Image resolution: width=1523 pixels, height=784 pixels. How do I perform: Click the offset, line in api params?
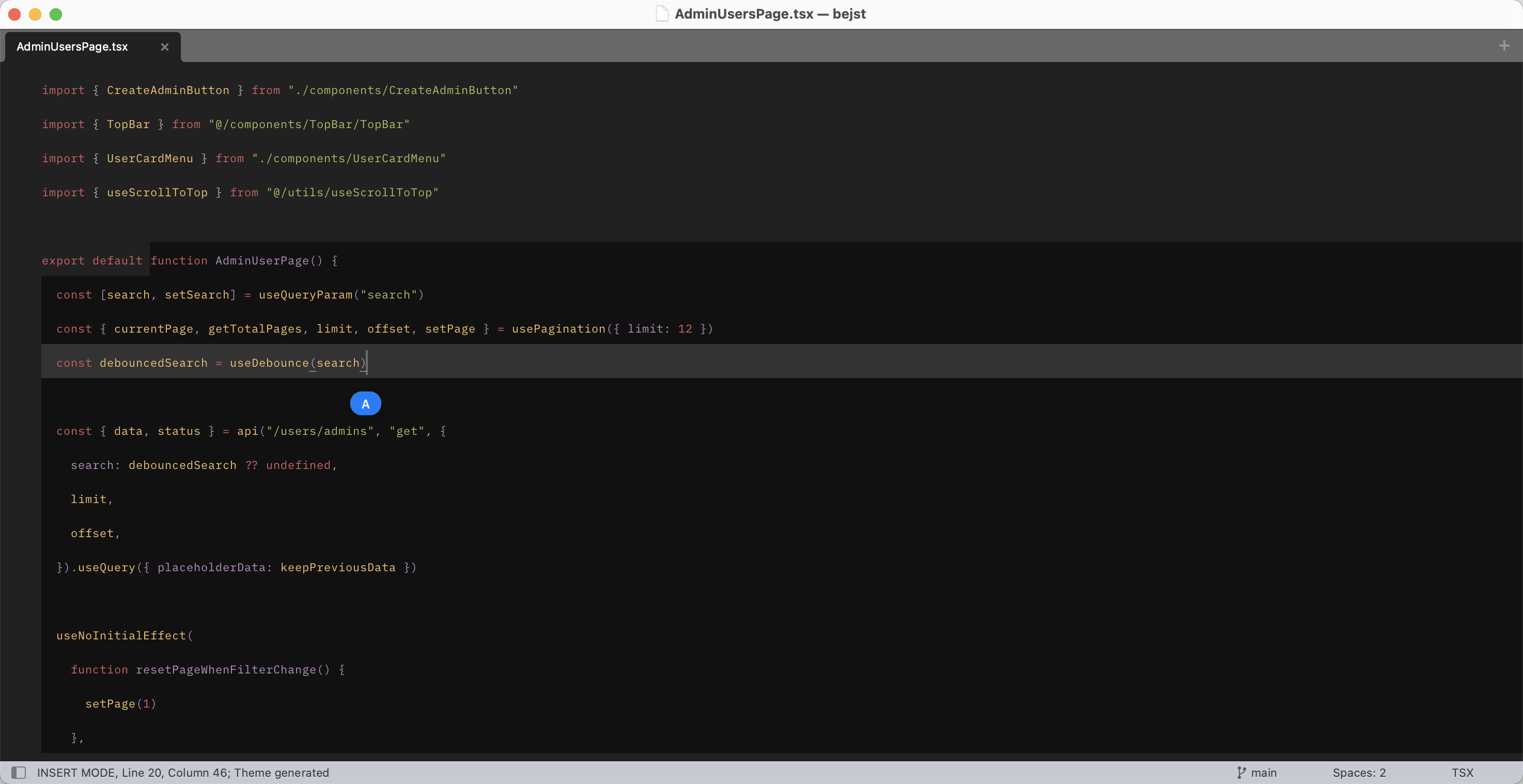pos(95,534)
